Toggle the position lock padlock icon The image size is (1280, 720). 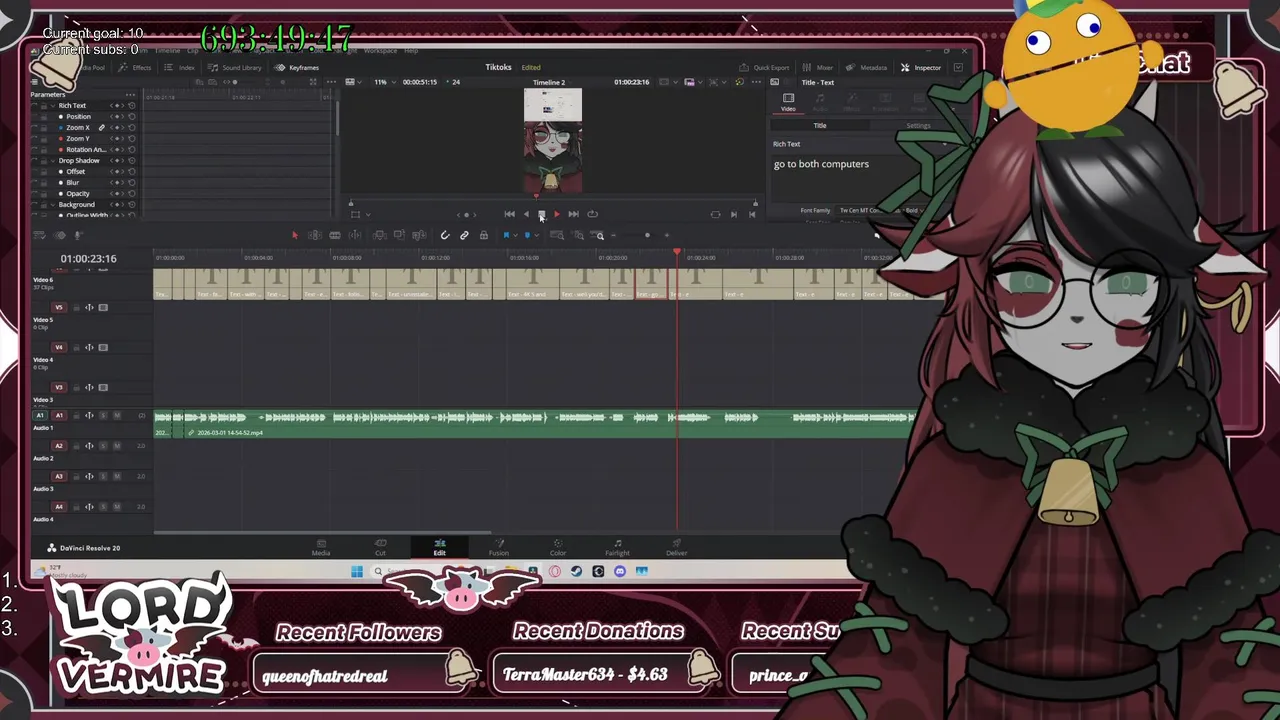pos(484,235)
